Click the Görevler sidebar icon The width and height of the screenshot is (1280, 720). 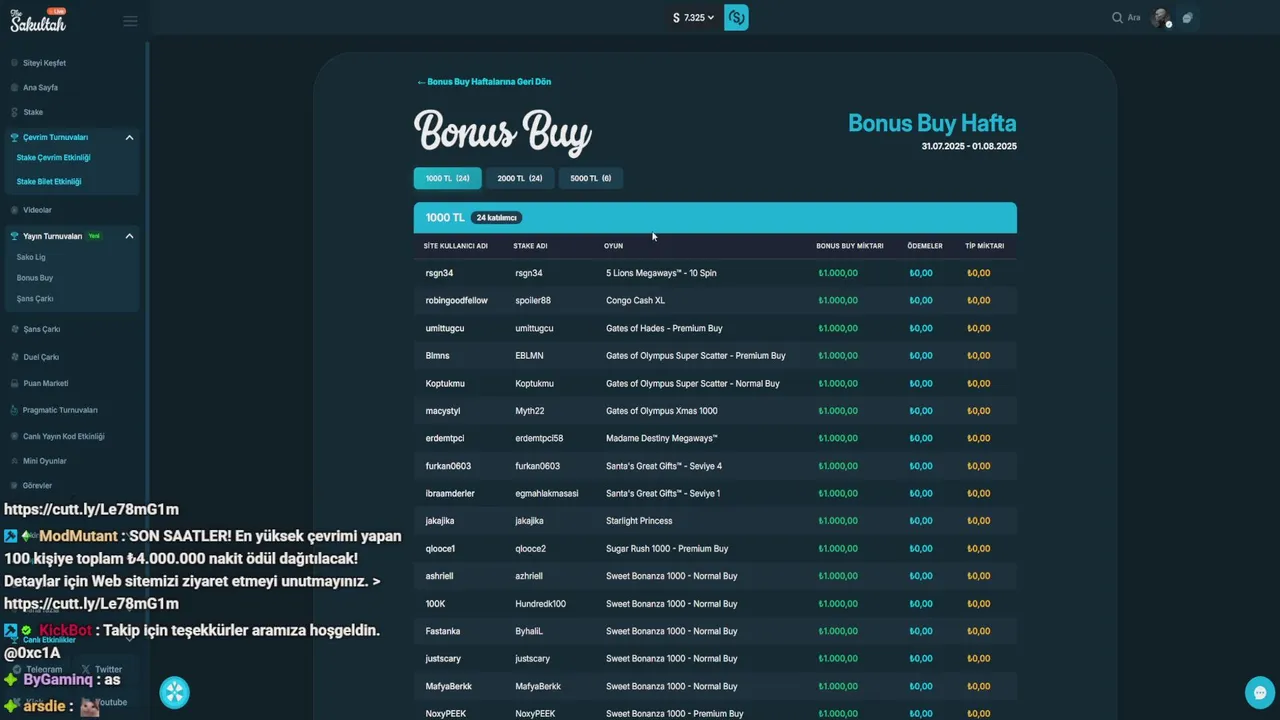tap(15, 486)
